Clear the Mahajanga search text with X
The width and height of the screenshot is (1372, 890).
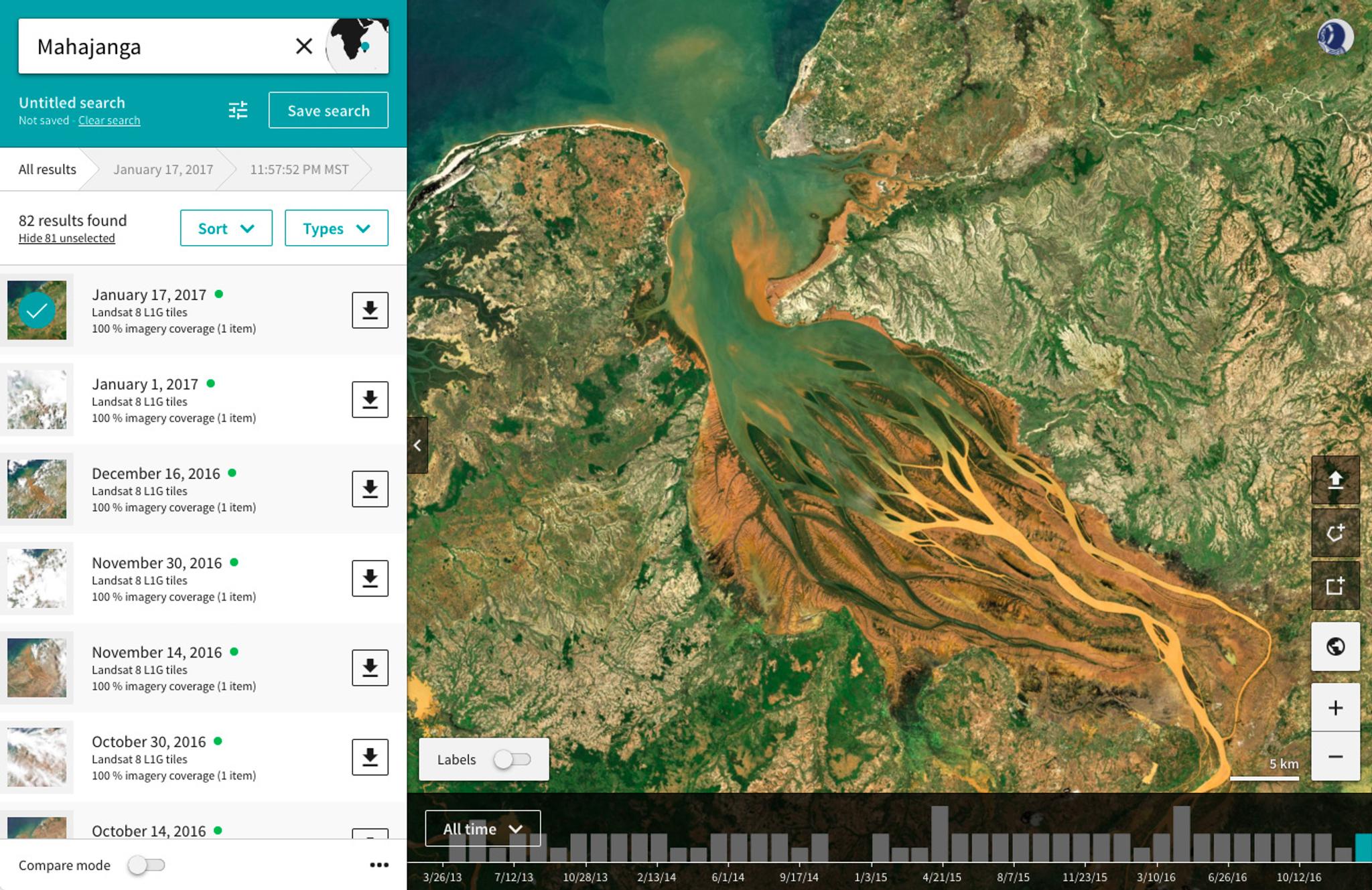pyautogui.click(x=304, y=46)
